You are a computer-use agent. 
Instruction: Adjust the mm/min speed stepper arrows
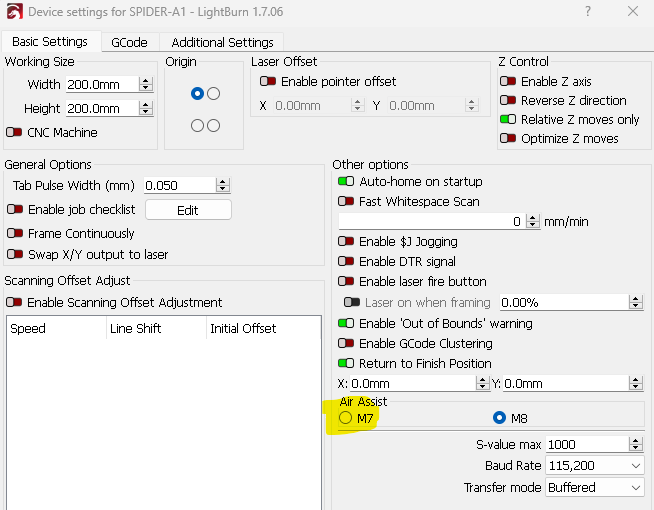tap(533, 221)
